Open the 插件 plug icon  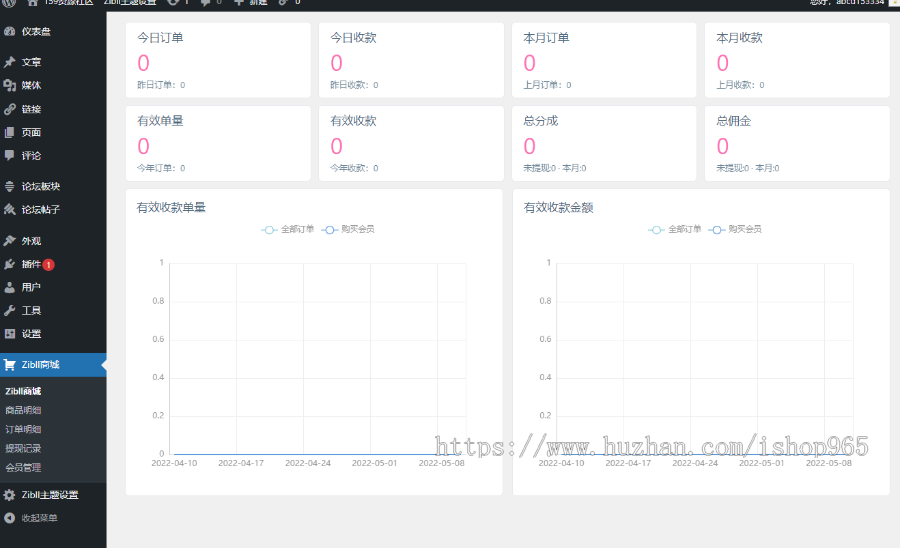(9, 265)
